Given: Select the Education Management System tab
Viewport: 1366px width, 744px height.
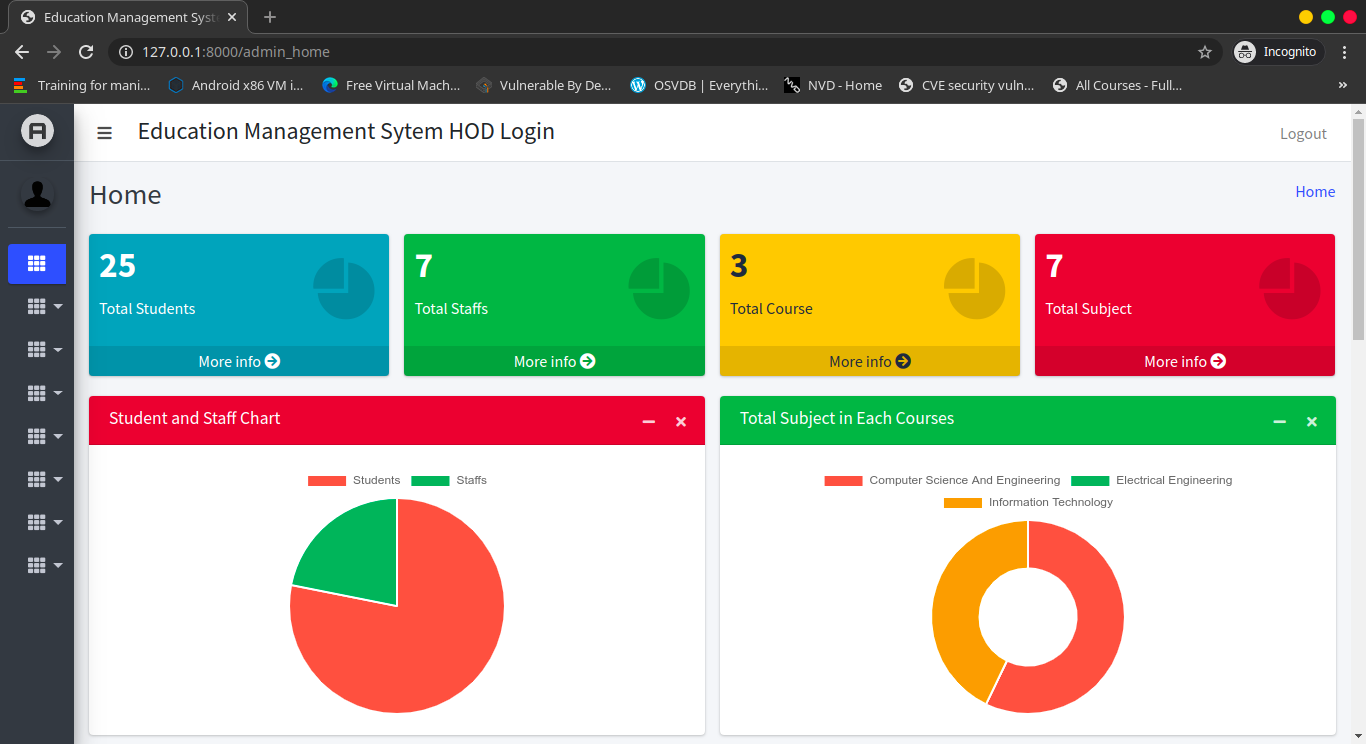Looking at the screenshot, I should pos(128,17).
